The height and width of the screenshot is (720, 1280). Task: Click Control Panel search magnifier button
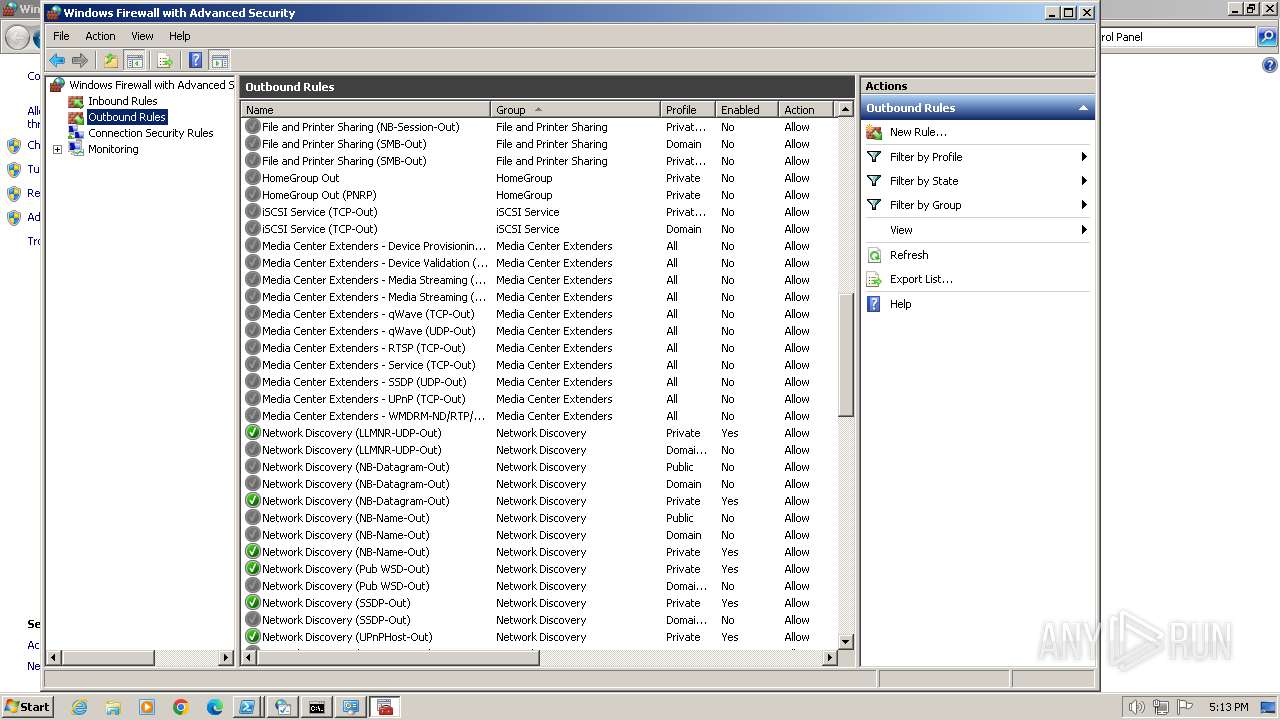[1267, 37]
